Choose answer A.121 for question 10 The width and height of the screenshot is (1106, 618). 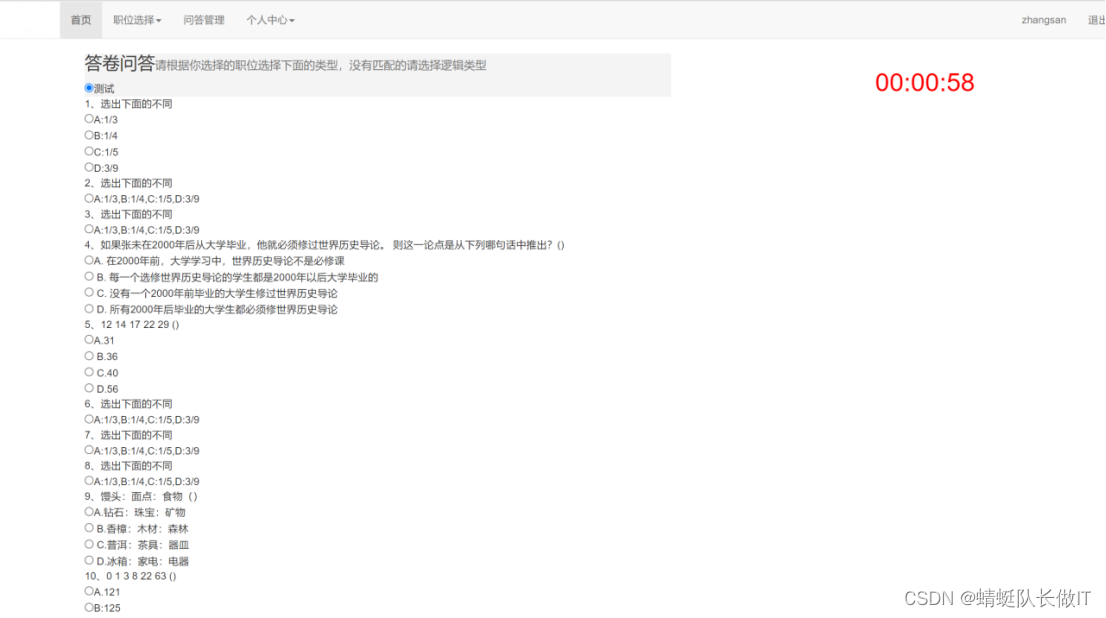point(89,591)
